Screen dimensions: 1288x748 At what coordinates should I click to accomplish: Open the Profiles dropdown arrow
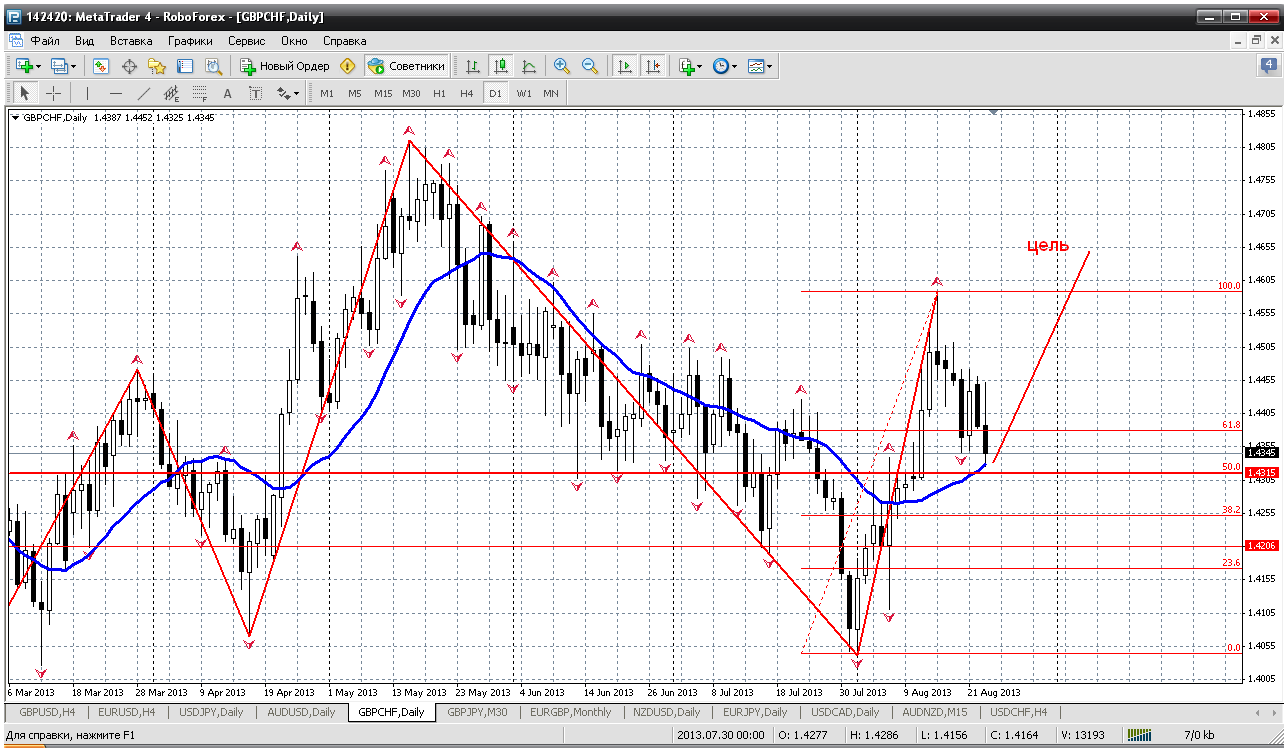(x=73, y=66)
